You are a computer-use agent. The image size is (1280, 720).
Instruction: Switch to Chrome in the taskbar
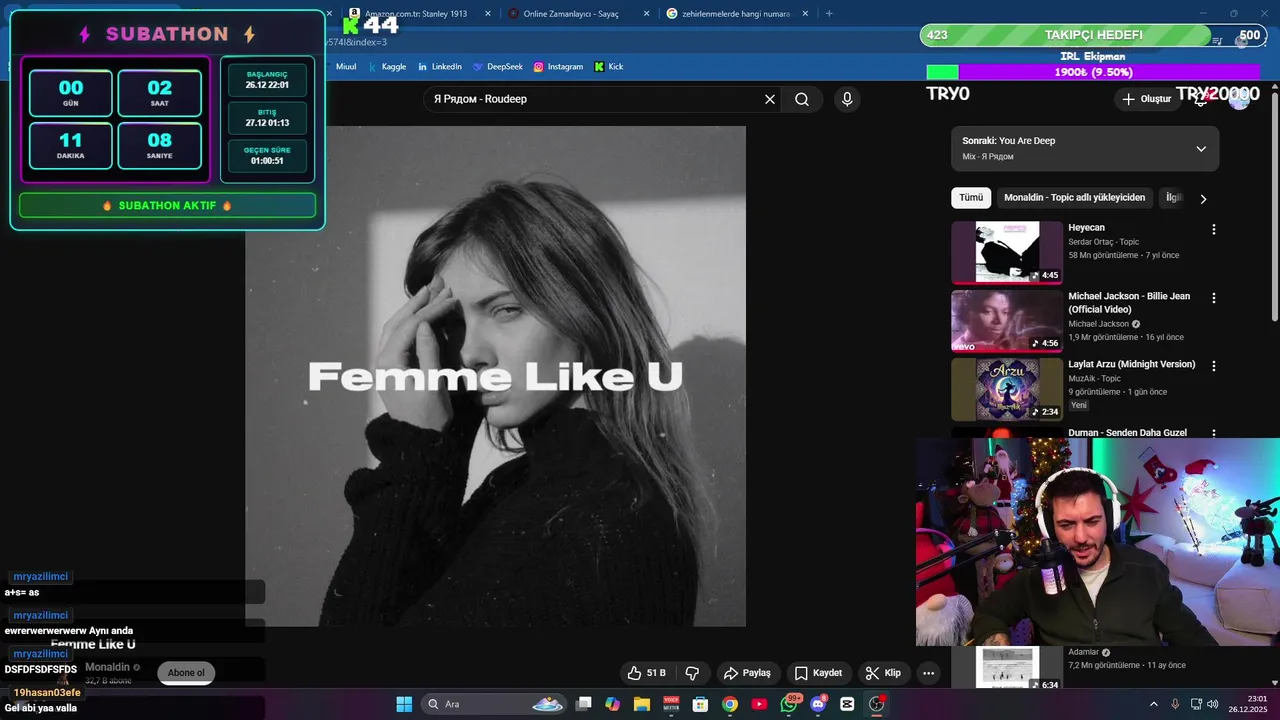730,704
